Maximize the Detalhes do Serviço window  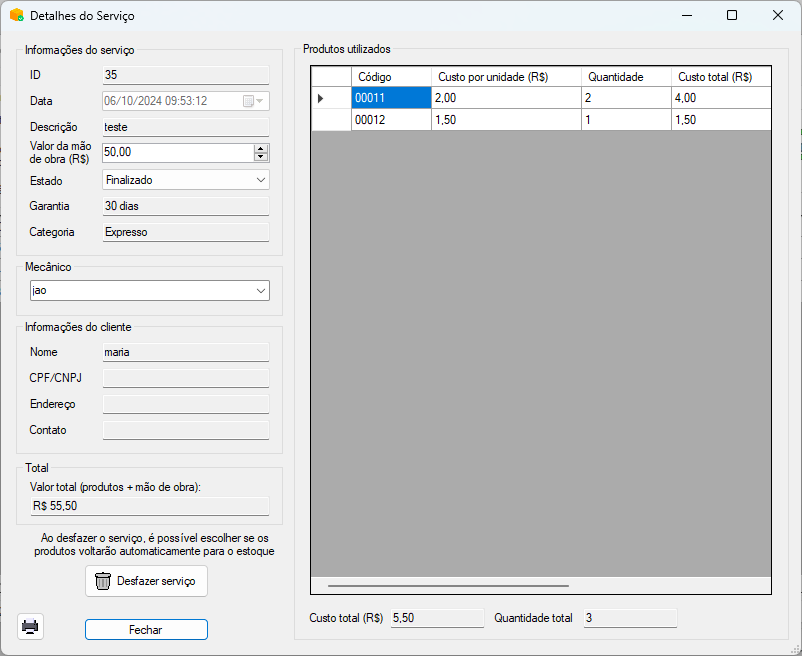click(x=732, y=16)
